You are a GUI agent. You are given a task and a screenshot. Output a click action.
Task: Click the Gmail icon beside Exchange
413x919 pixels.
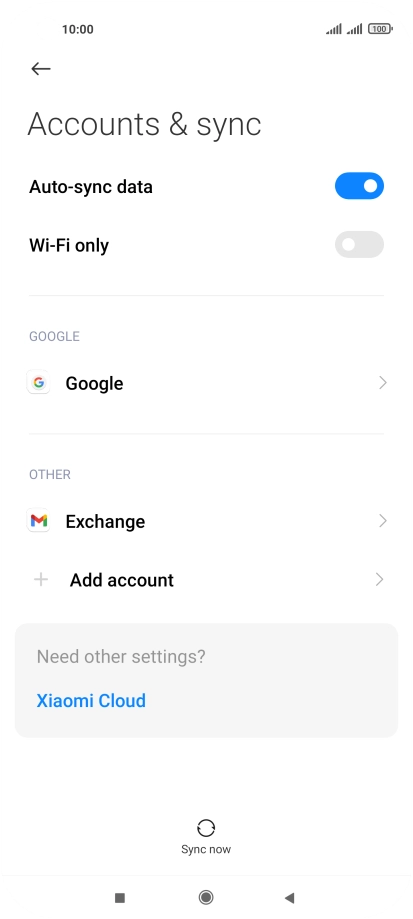coord(39,520)
